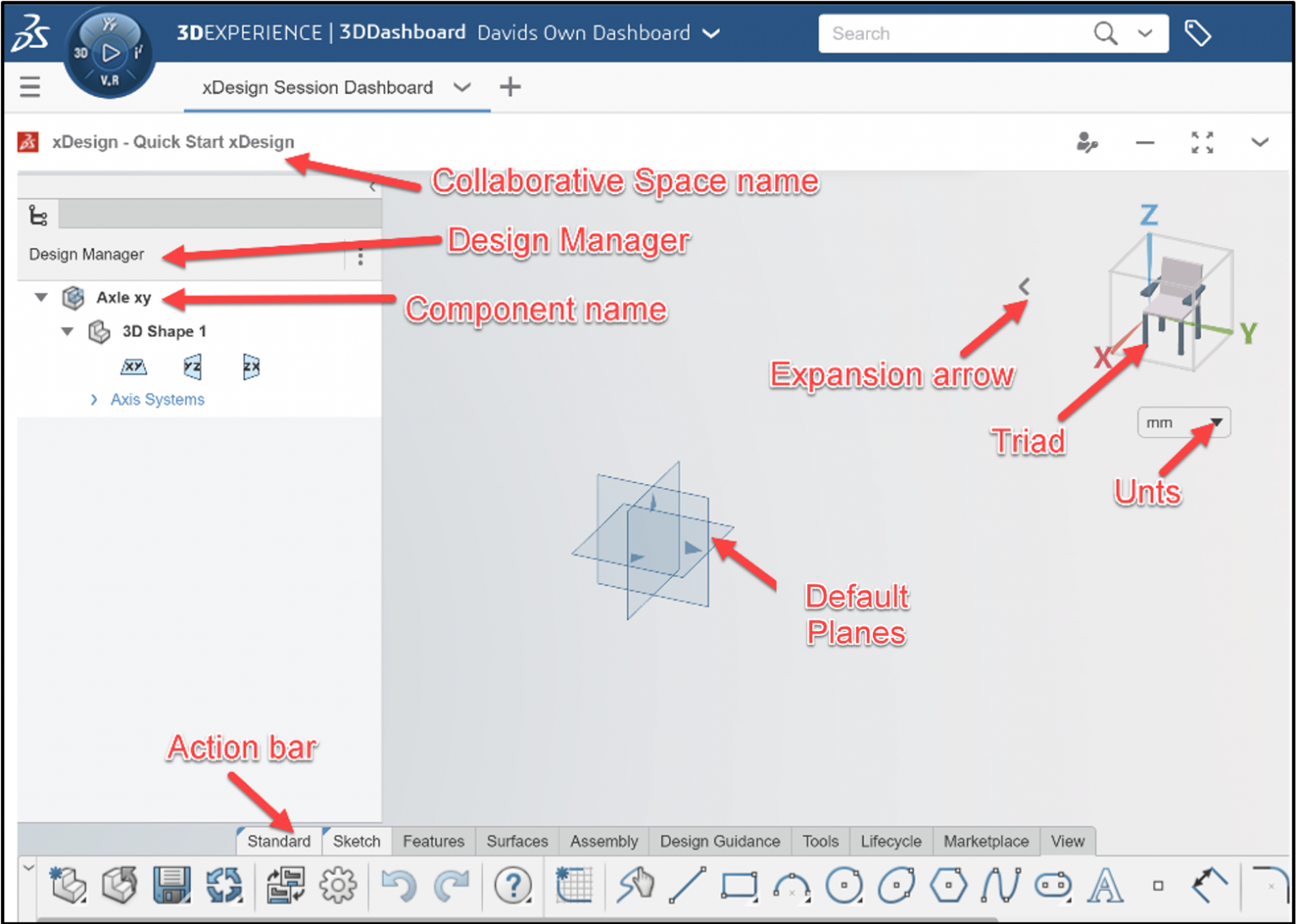The image size is (1298, 924).
Task: Select the sketch Text tool
Action: coord(1105,885)
